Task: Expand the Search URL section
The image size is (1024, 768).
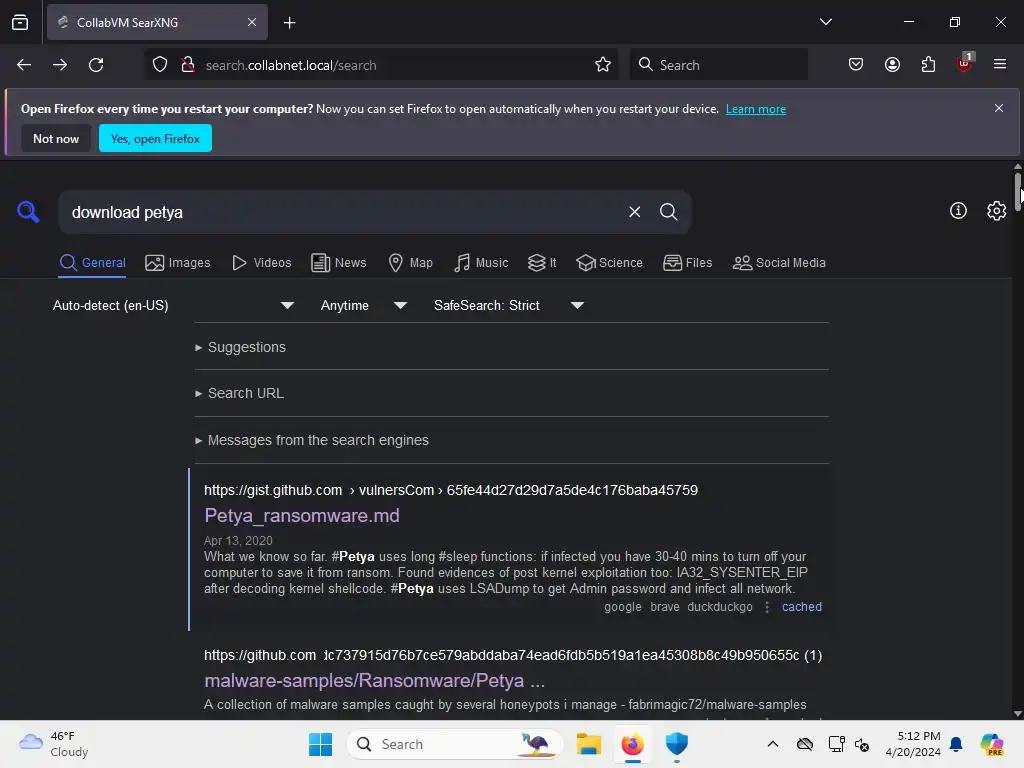Action: coord(239,393)
